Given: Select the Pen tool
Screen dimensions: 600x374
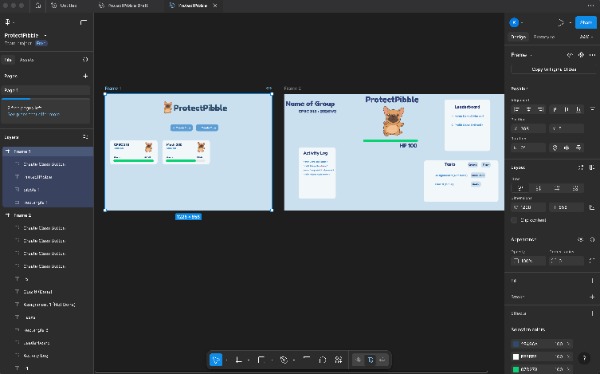Looking at the screenshot, I should tap(284, 360).
